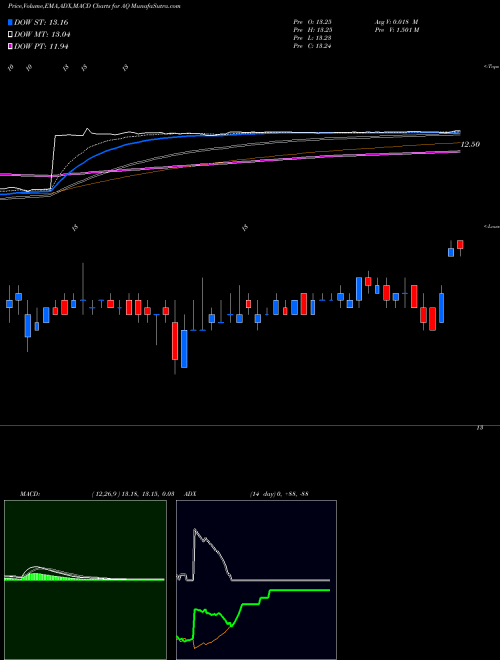Click the blue DOW ST legend swatch
Image resolution: width=500 pixels, height=660 pixels.
click(11, 22)
